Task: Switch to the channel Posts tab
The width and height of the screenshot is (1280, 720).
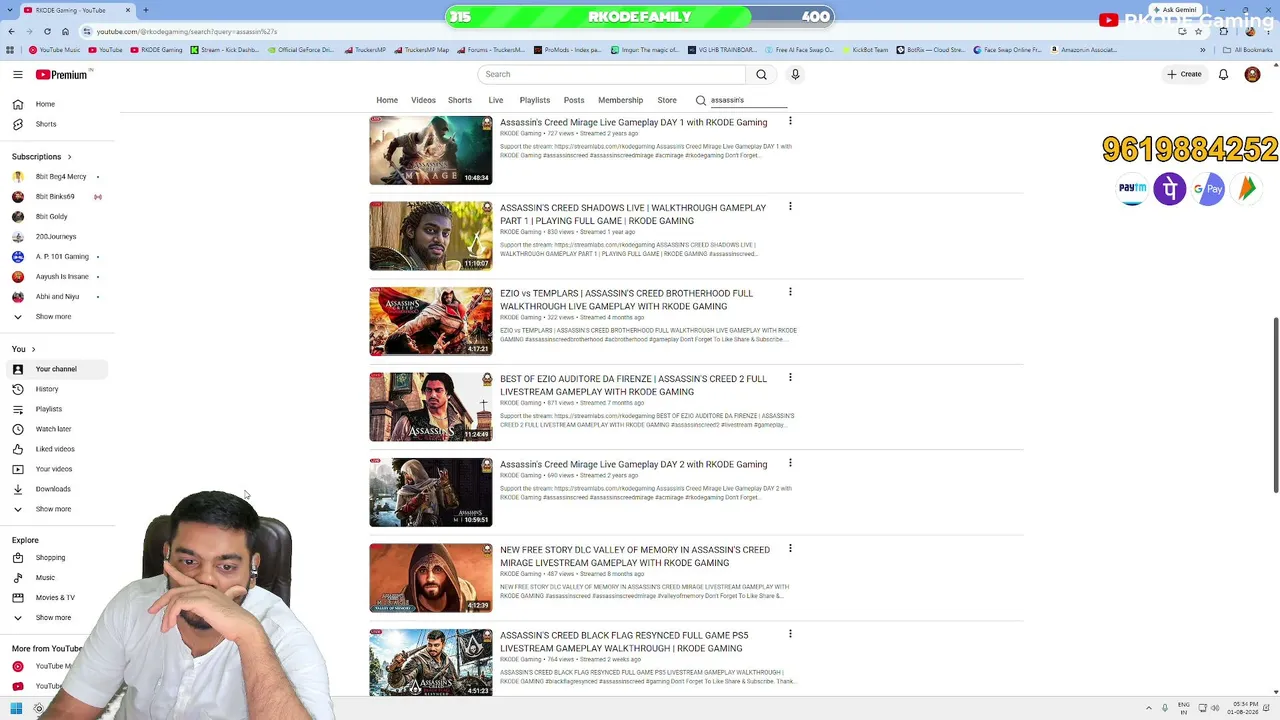Action: pos(574,100)
